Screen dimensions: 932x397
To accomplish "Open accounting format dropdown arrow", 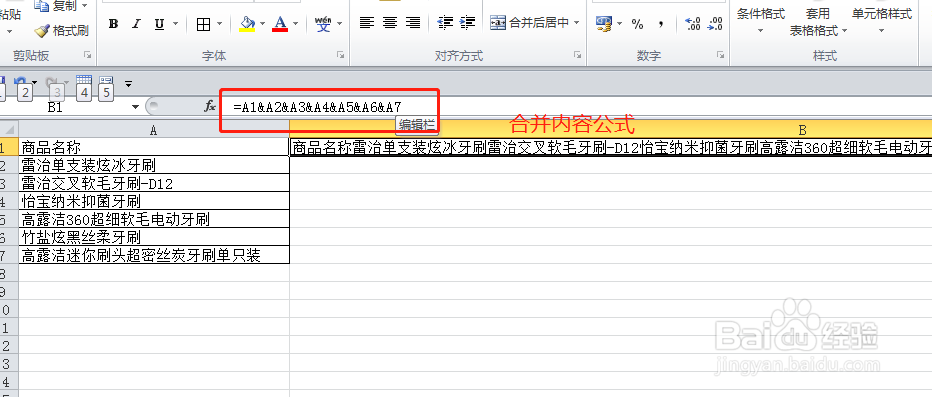I will (620, 24).
